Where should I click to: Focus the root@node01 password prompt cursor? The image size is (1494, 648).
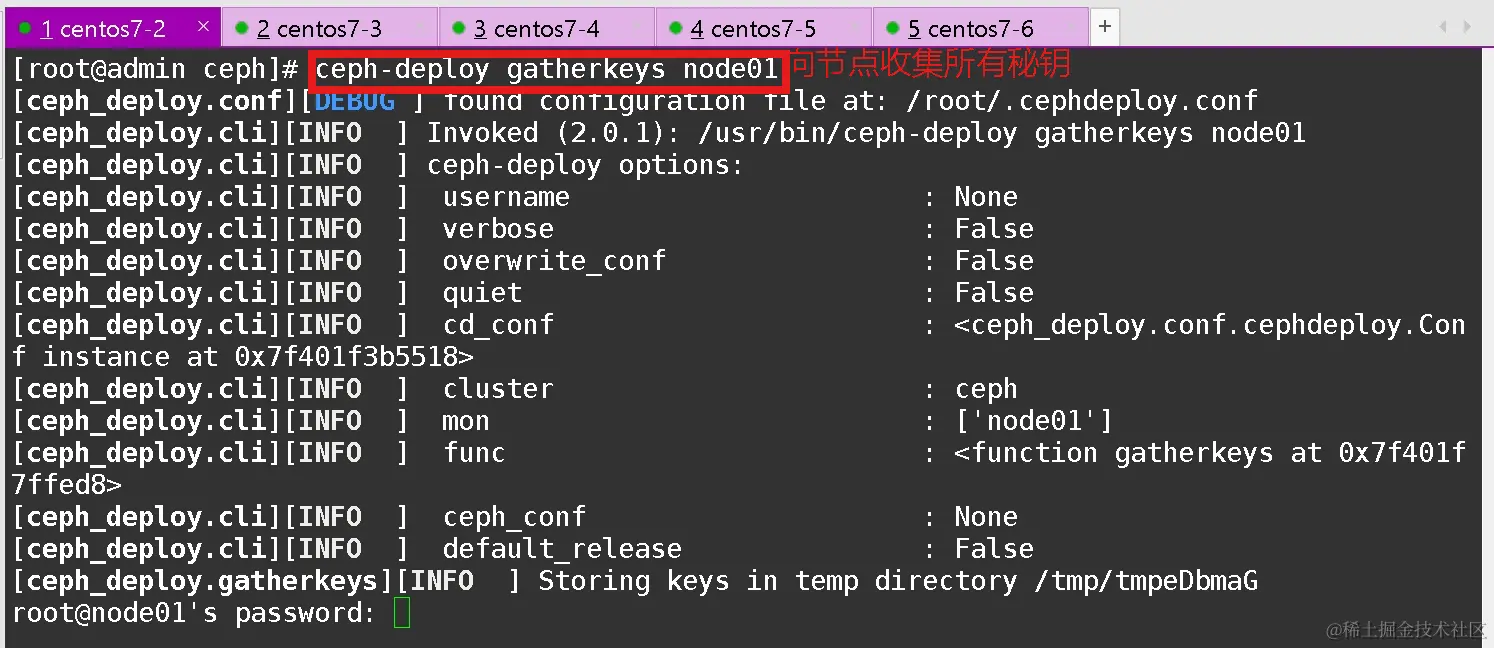pos(402,613)
